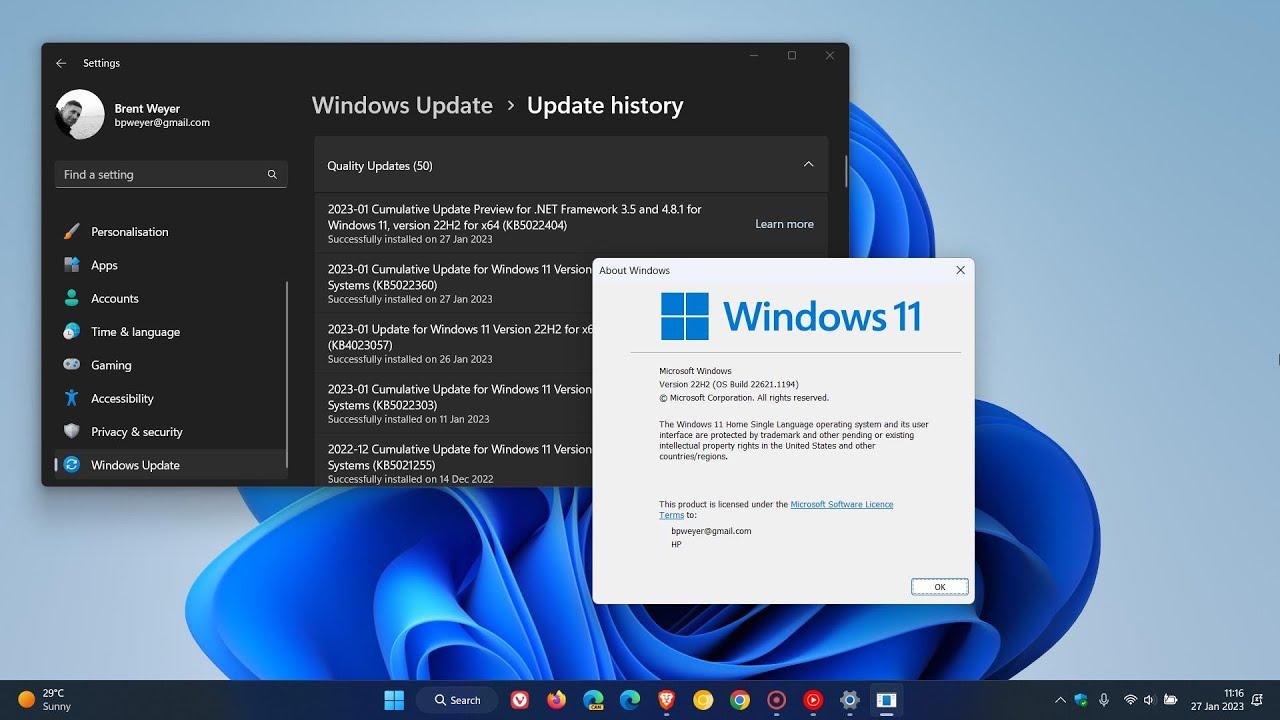Click OK in About Windows dialog
The image size is (1280, 720).
click(940, 587)
